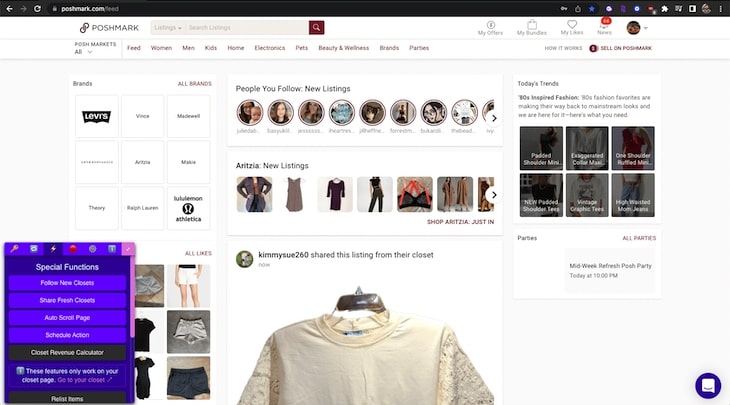The image size is (730, 405).
Task: Open the Parties menu item
Action: [419, 48]
